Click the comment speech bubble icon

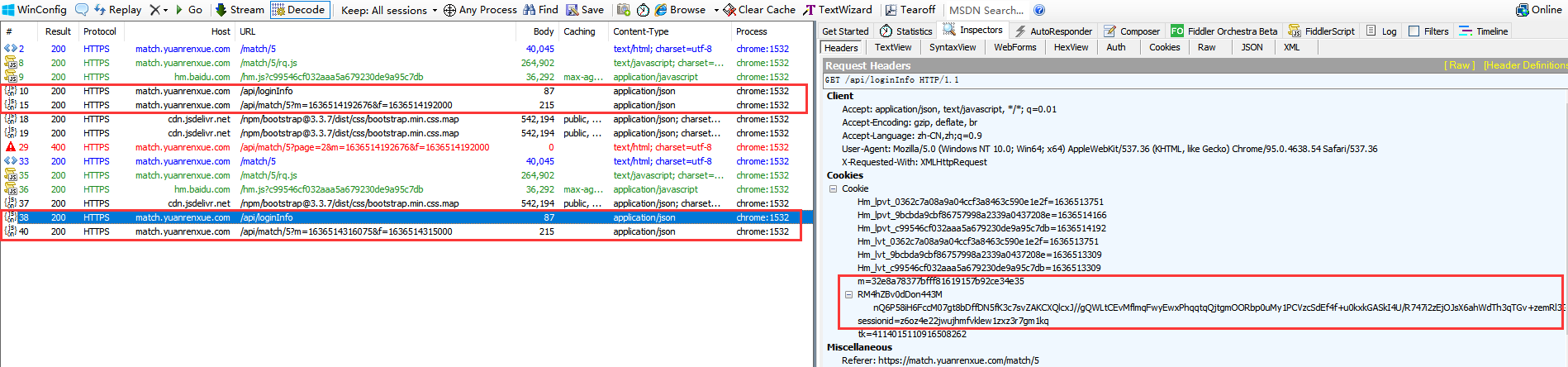[x=82, y=10]
